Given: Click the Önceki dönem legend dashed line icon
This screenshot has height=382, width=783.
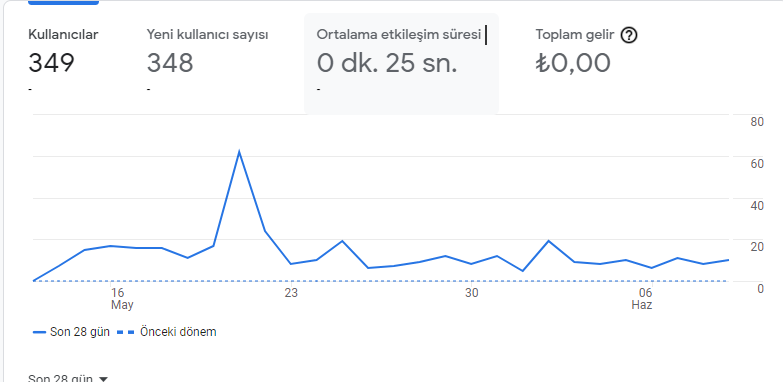Looking at the screenshot, I should click(126, 332).
